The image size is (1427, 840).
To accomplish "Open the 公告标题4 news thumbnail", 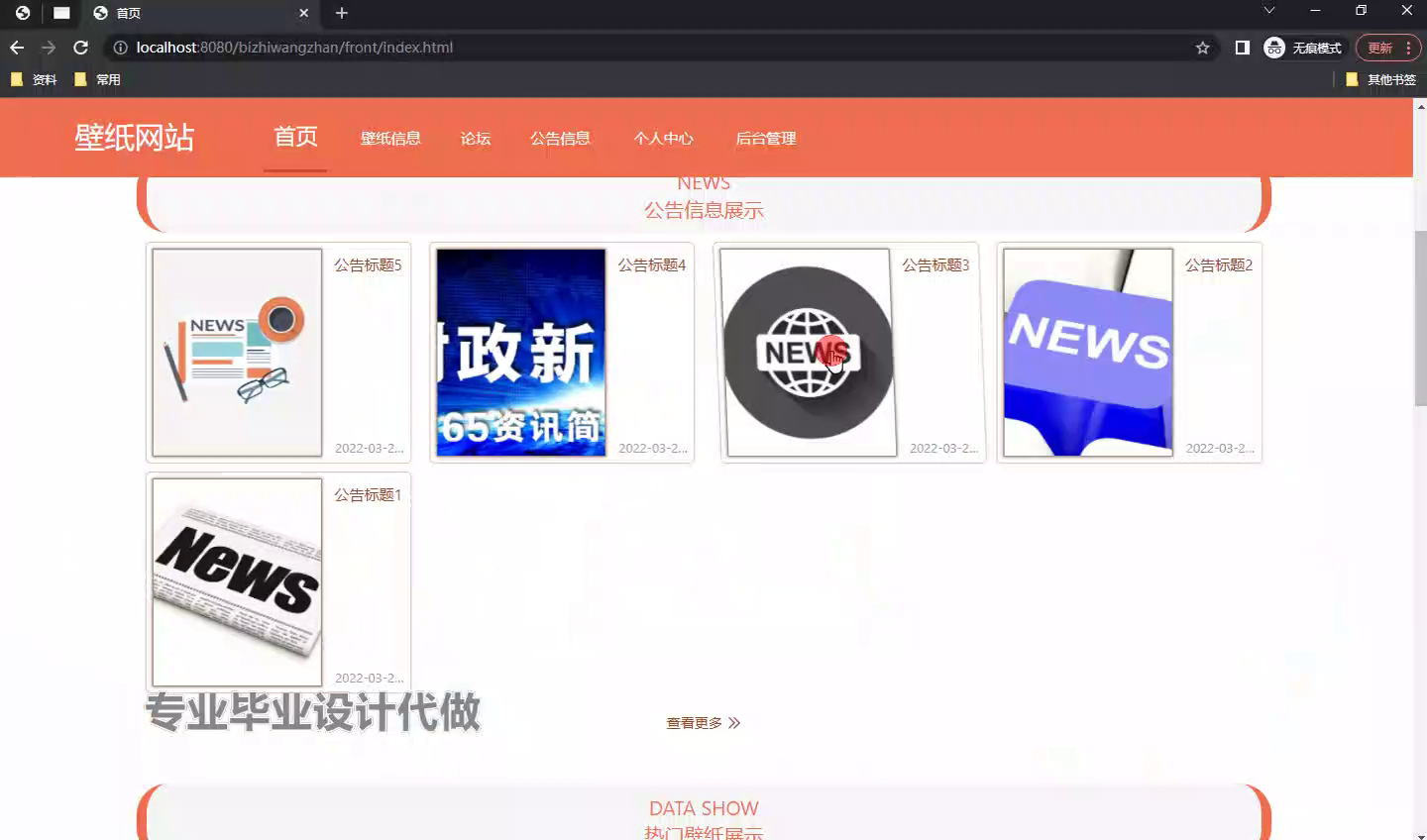I will point(520,353).
